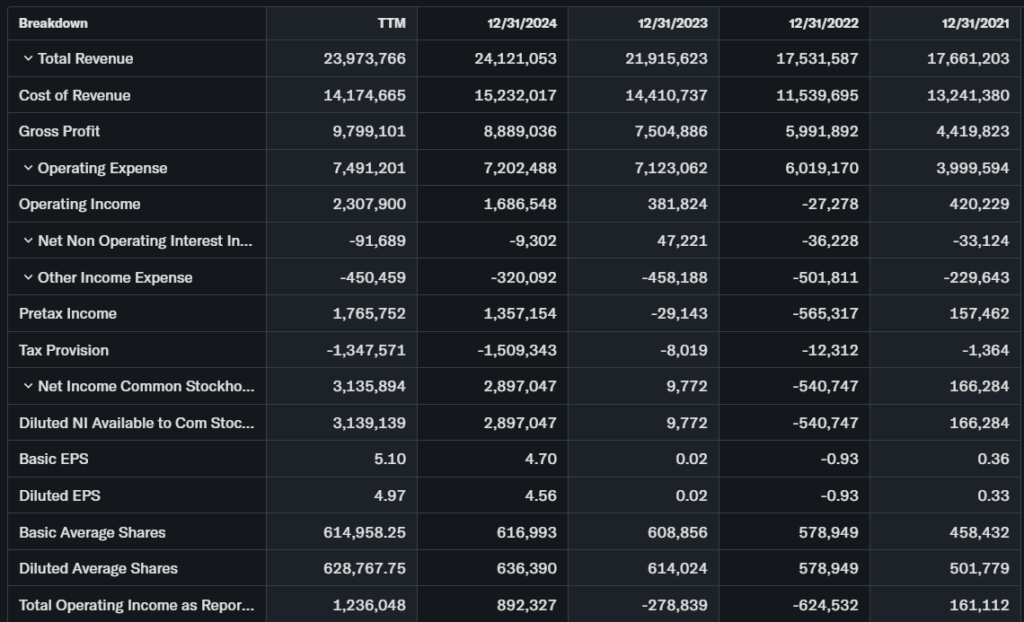Click the Pretax Income row label

click(x=68, y=313)
